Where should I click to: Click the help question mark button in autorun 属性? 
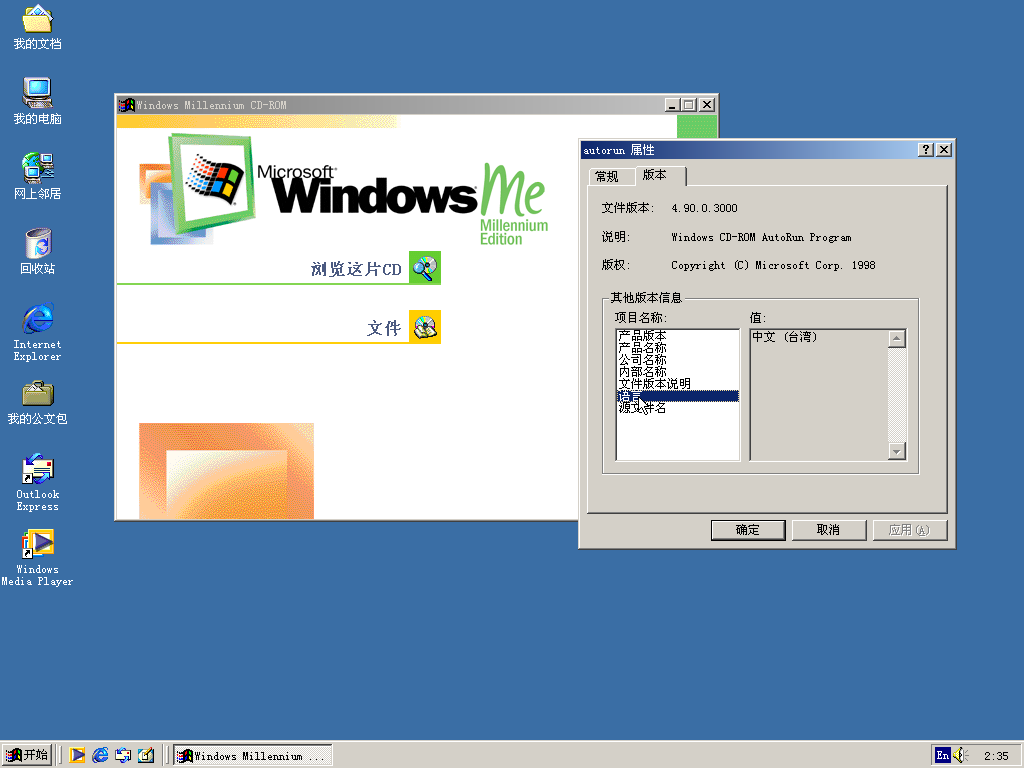[x=925, y=150]
